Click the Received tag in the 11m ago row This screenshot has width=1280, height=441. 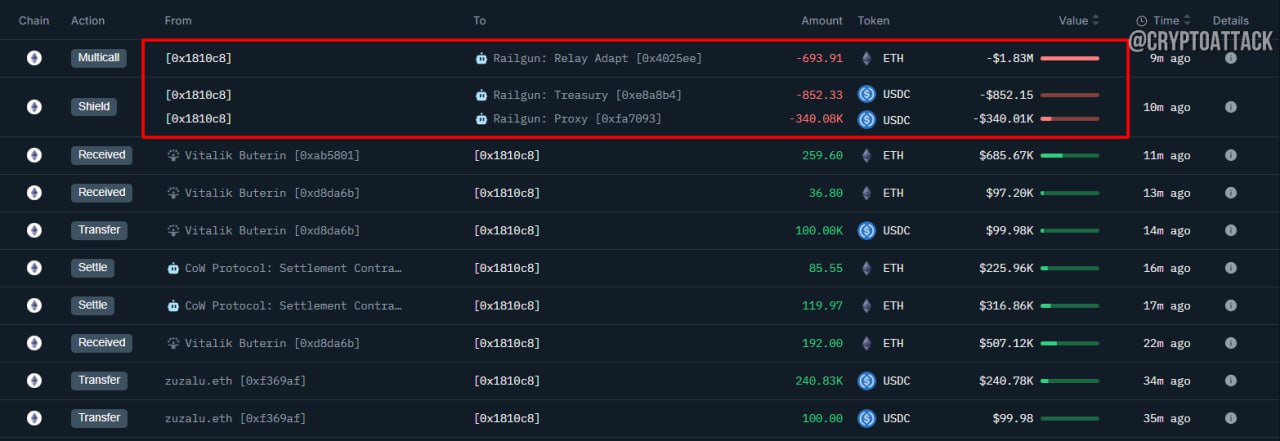pos(102,155)
